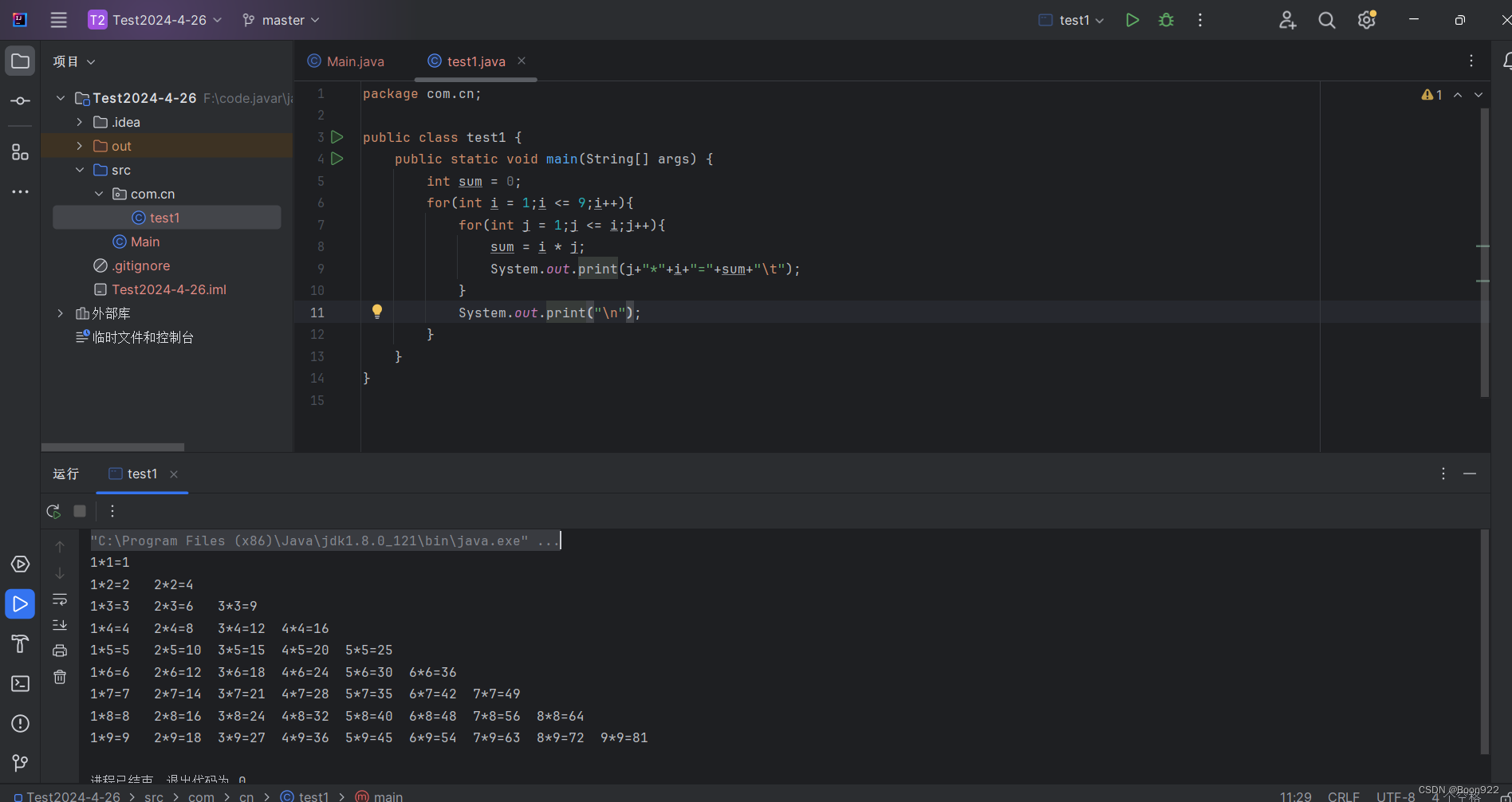Go to next highlighted warning arrow
This screenshot has width=1512, height=802.
click(x=1479, y=95)
